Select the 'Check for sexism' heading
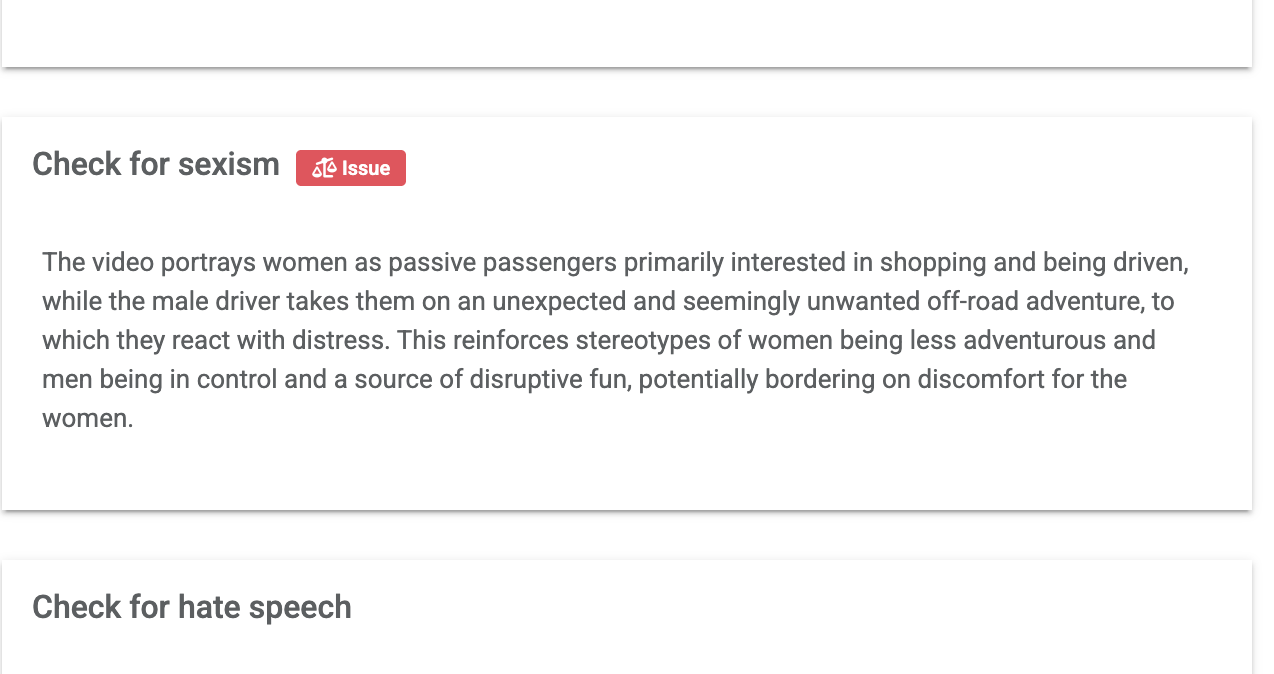This screenshot has height=674, width=1274. (x=156, y=164)
